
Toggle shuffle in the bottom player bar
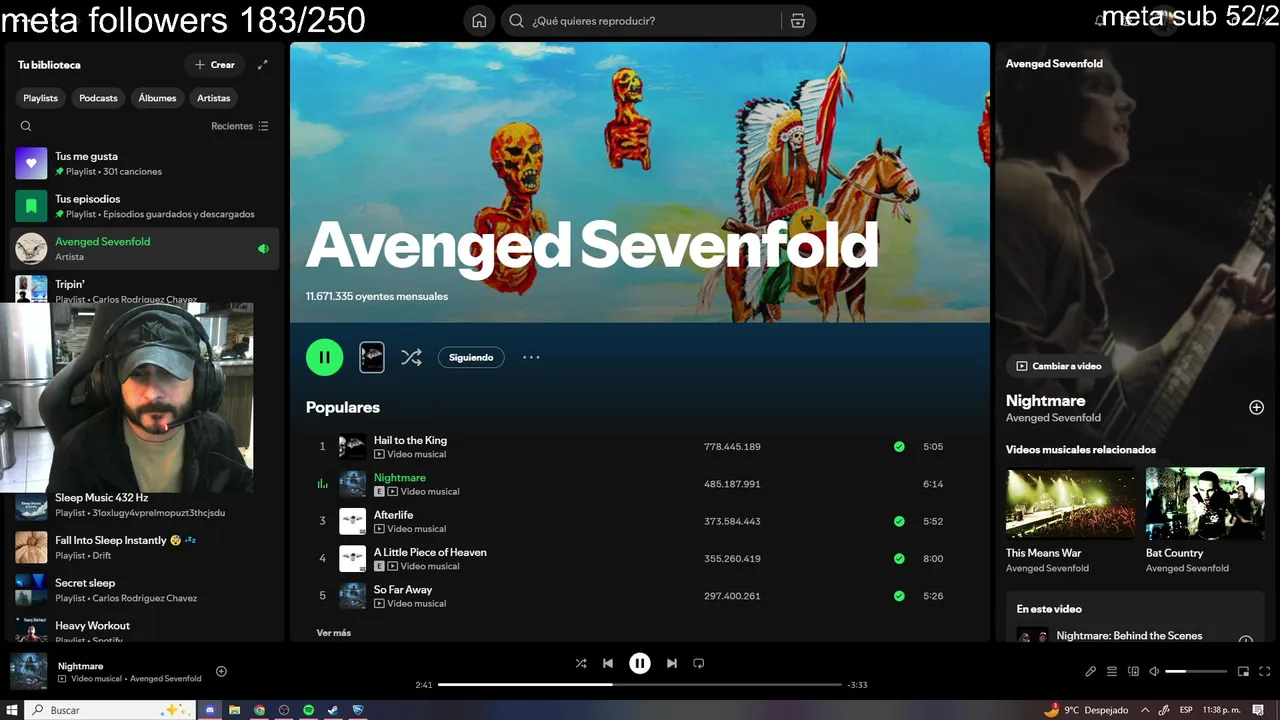pos(581,663)
